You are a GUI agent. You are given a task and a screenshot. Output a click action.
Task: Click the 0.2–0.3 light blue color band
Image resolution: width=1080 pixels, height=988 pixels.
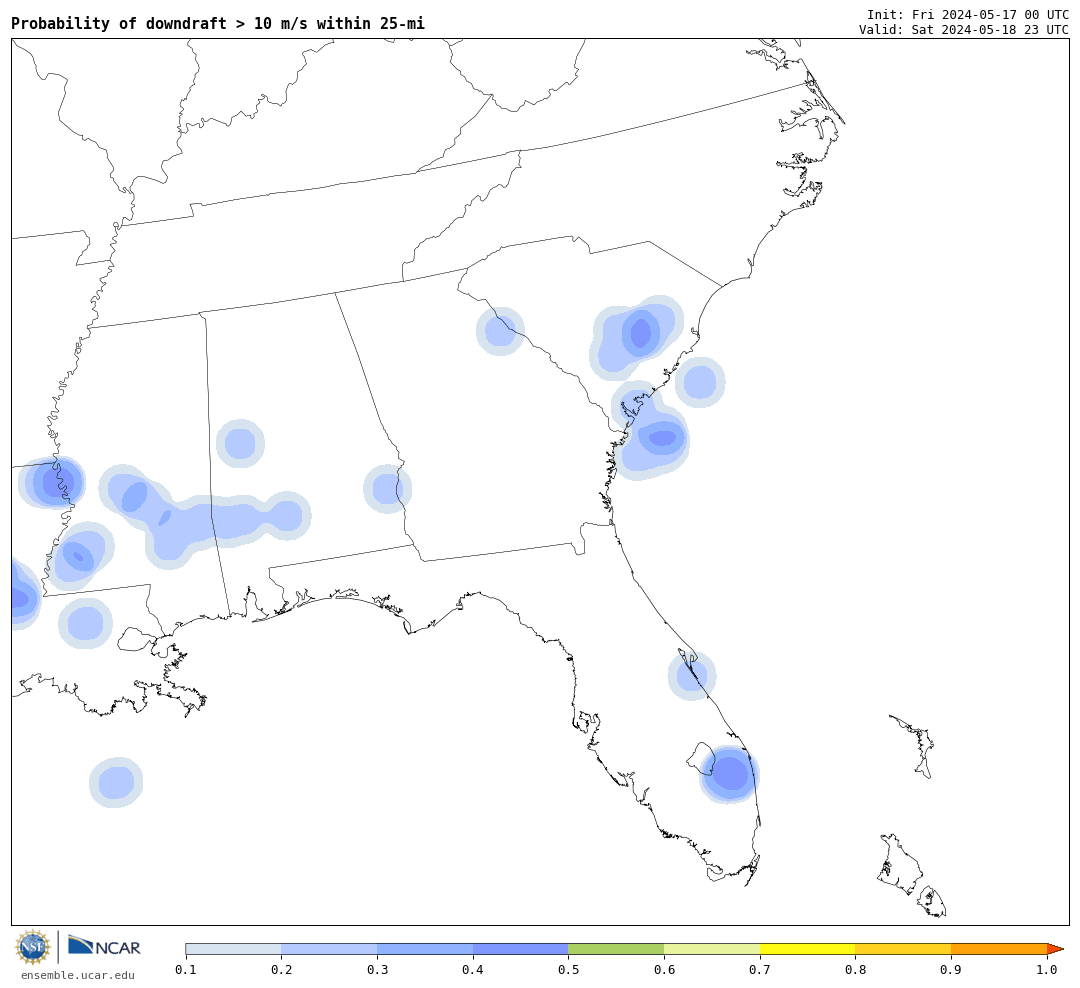pos(329,949)
